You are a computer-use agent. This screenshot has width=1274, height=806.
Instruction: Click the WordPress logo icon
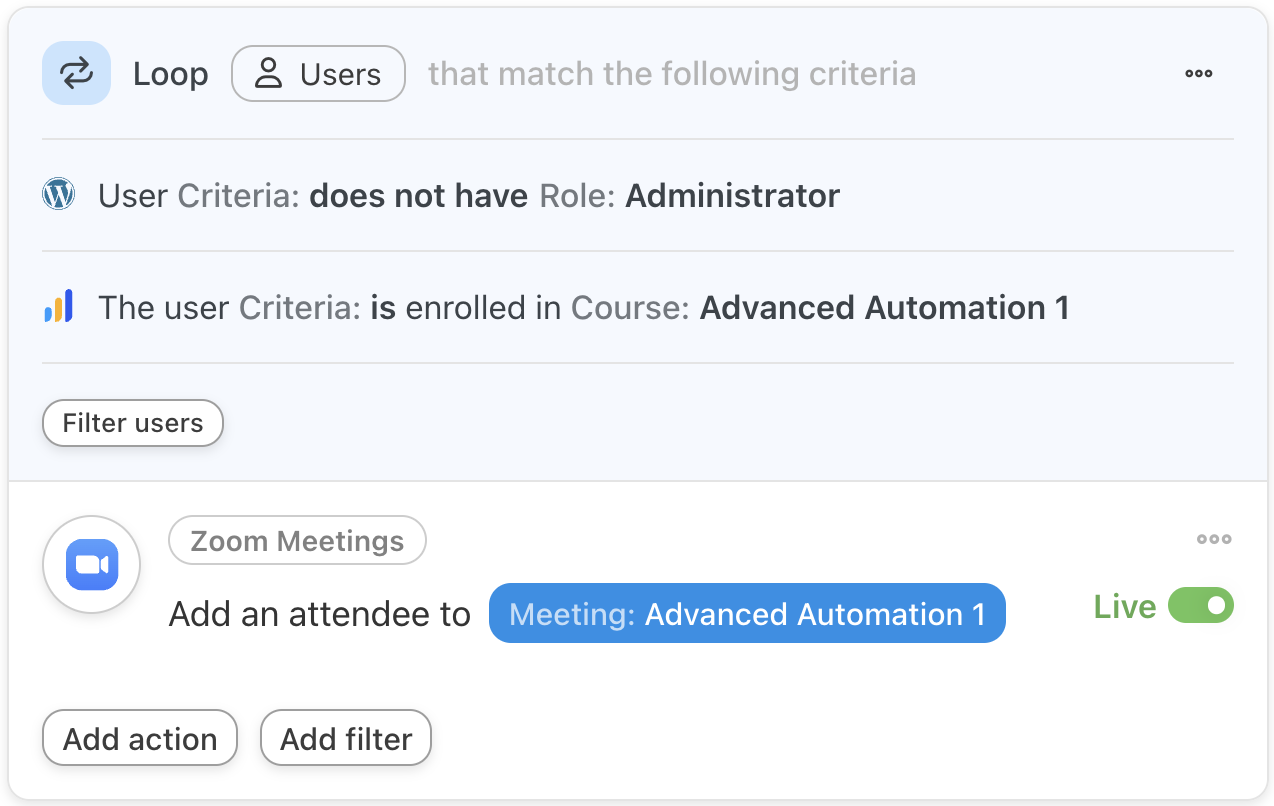click(x=59, y=194)
